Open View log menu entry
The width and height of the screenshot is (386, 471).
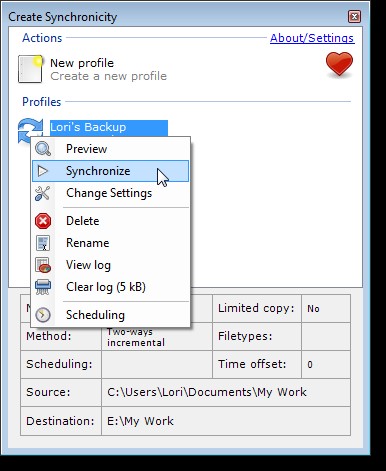tap(110, 265)
